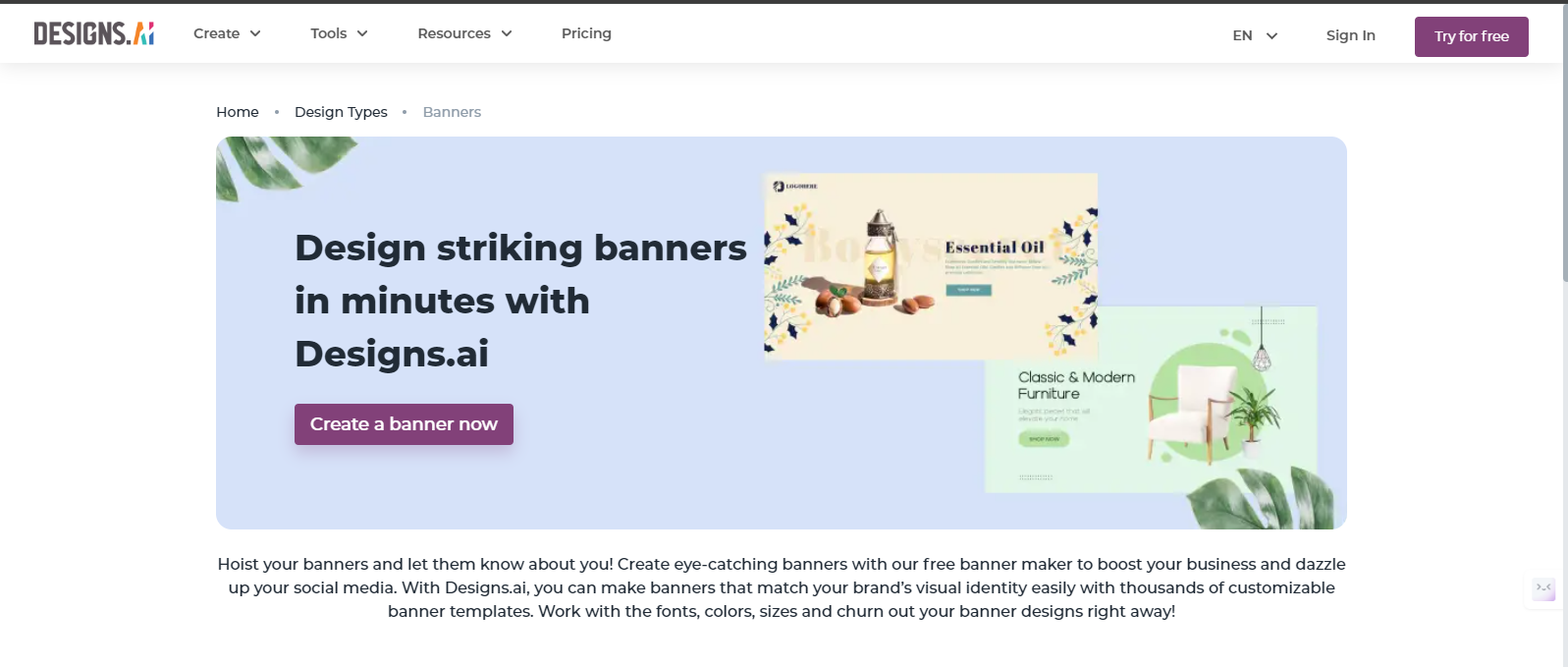The width and height of the screenshot is (1568, 667).
Task: Click the heading "Design striking banners"
Action: (x=520, y=248)
